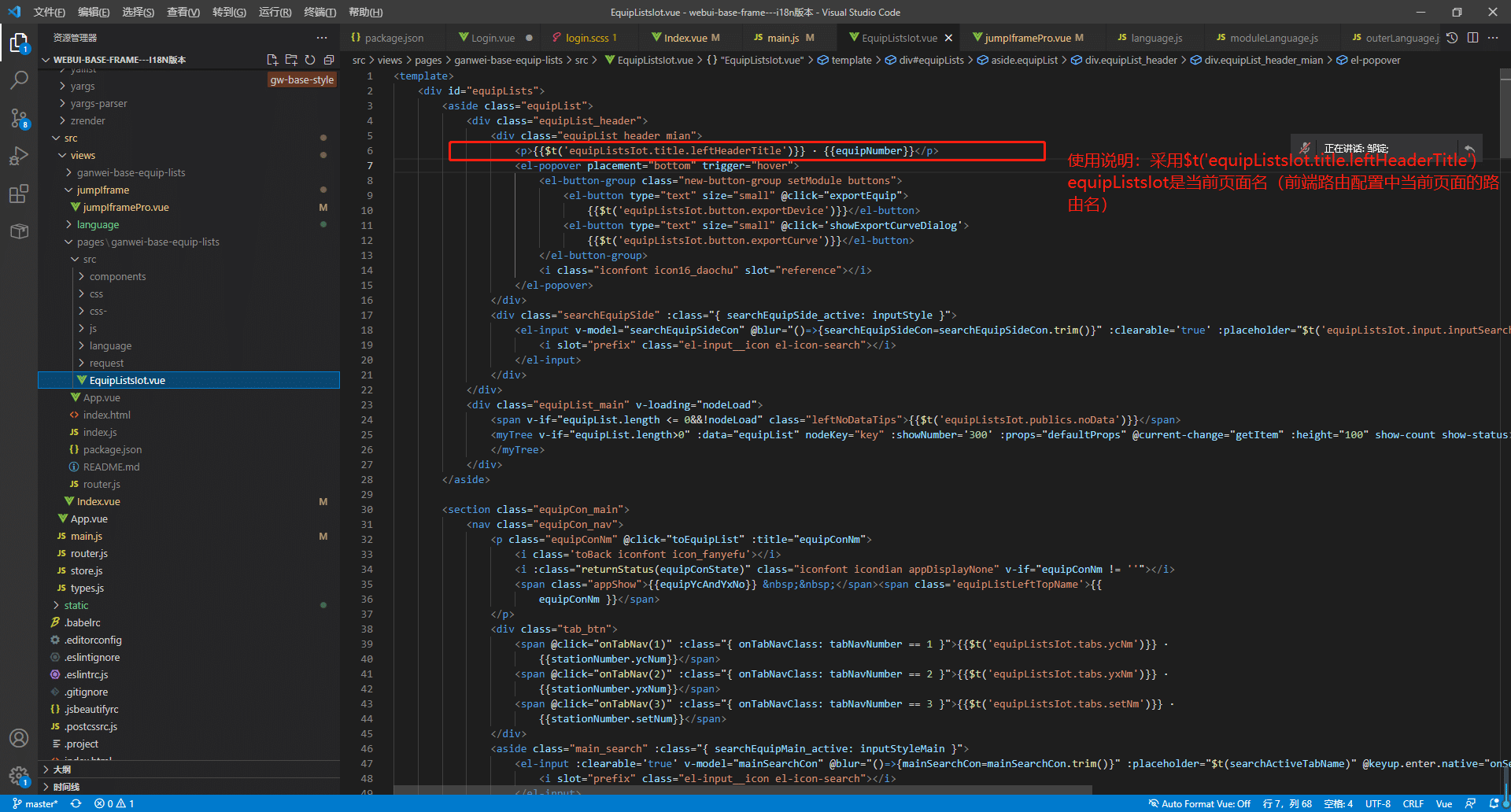The width and height of the screenshot is (1511, 812).
Task: Collapse all folders in explorer
Action: [329, 60]
